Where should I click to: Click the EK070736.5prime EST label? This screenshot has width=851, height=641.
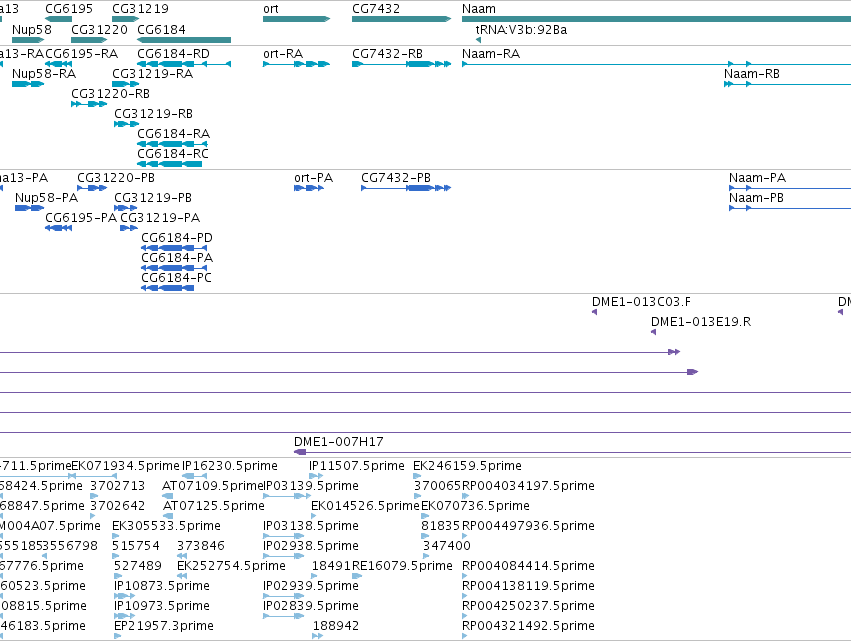475,506
